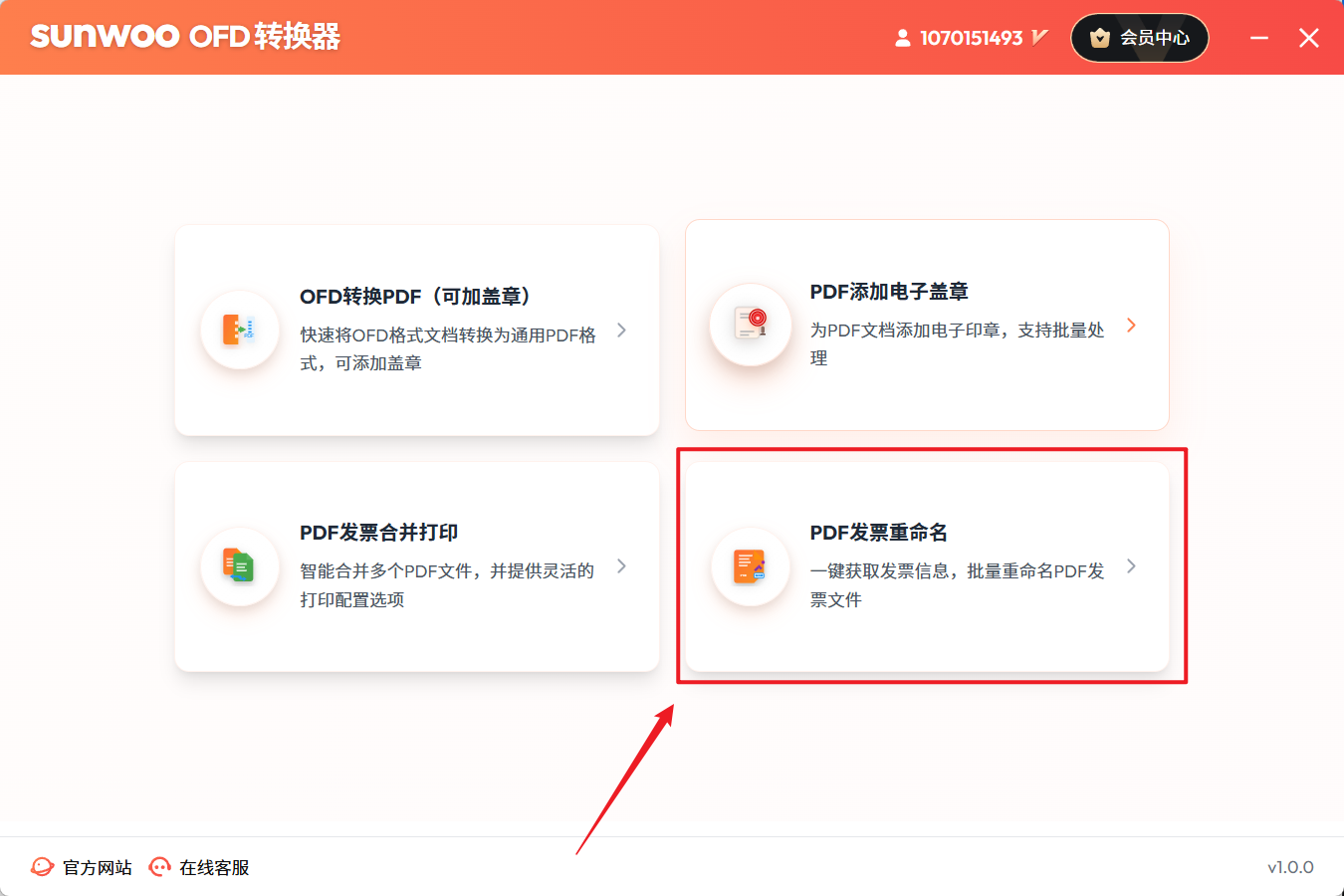The image size is (1344, 896).
Task: Click the PDF添加电子盖章 stamp icon
Action: (x=750, y=325)
